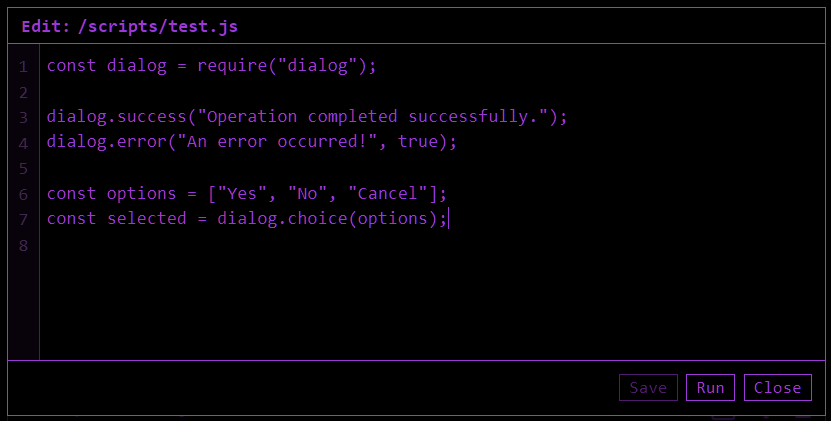Click line number 3 in the gutter
This screenshot has height=421, width=831.
click(x=22, y=118)
